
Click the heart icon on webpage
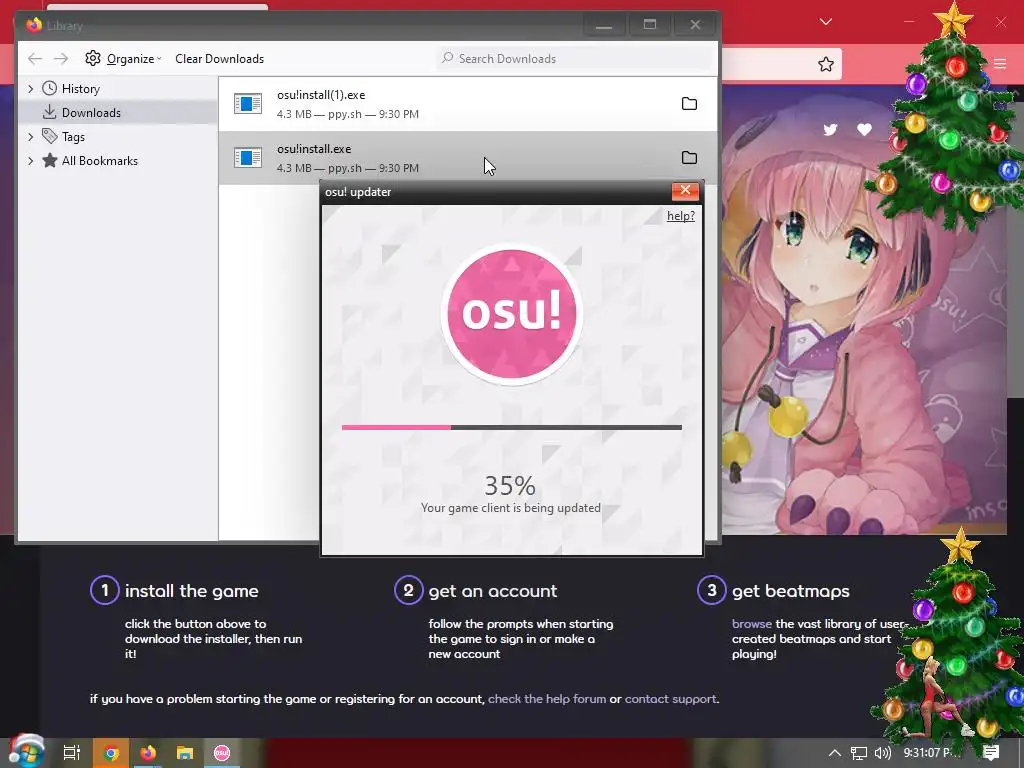[x=864, y=129]
